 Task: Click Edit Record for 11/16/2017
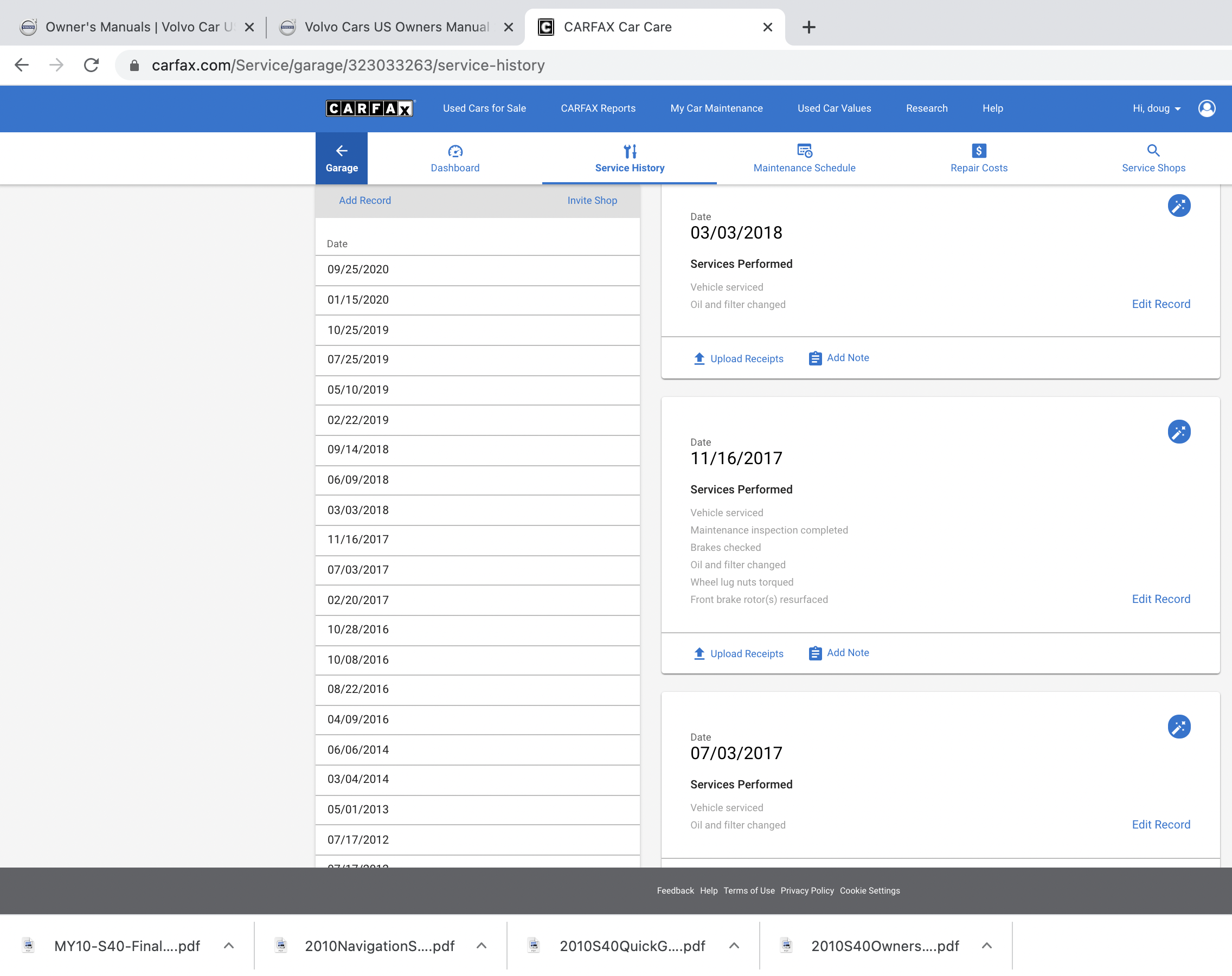1160,599
